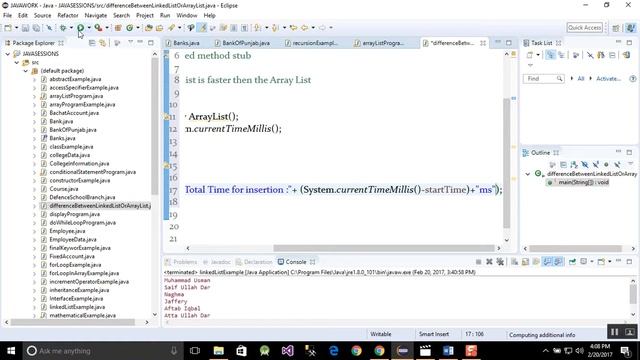Select main(String[]) method in Outline
The height and width of the screenshot is (360, 640).
579,182
